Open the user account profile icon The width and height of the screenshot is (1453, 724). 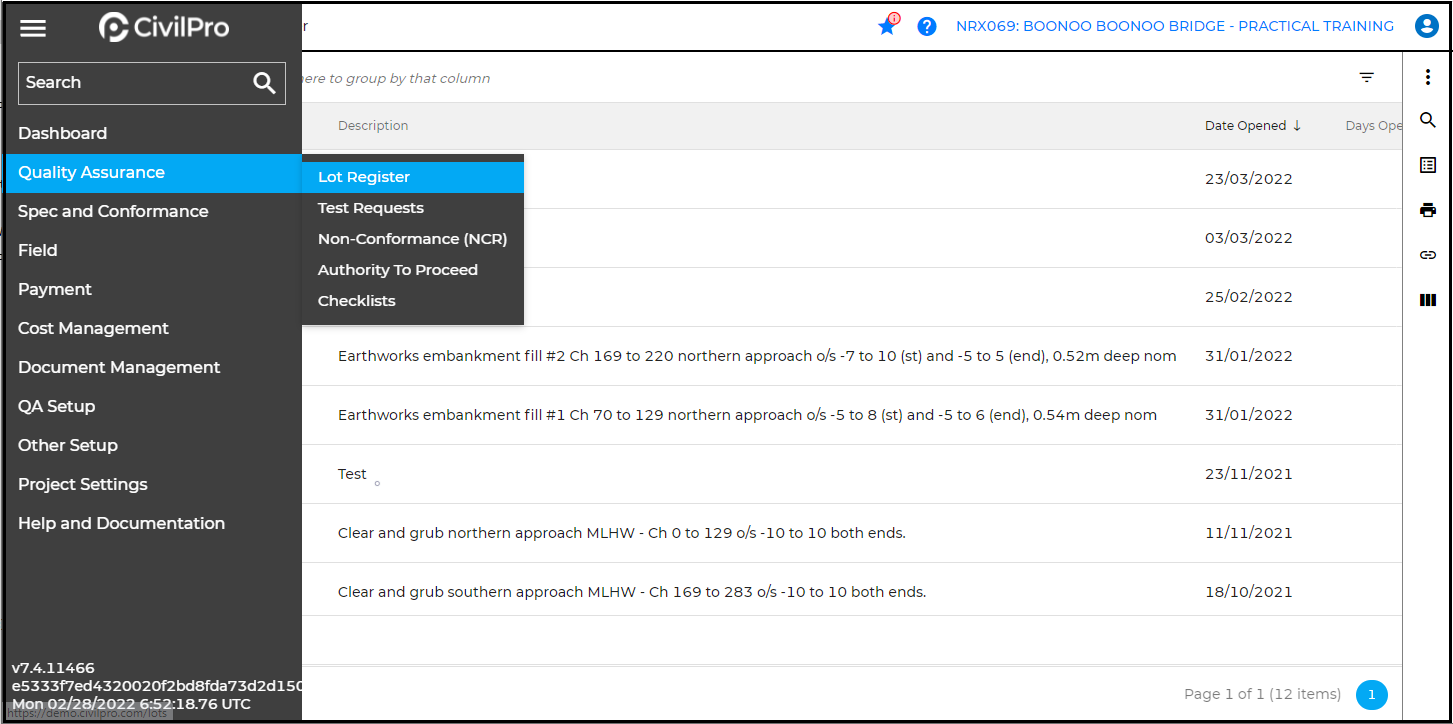tap(1427, 27)
